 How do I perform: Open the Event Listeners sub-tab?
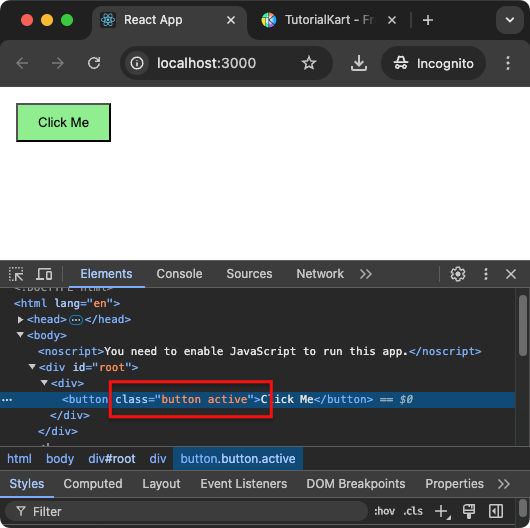point(244,484)
